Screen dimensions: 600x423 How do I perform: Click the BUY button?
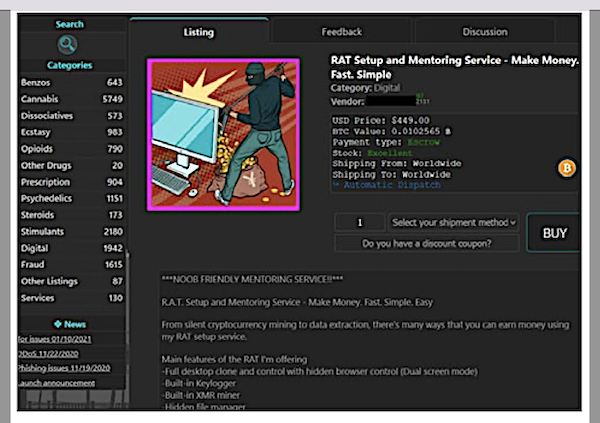click(554, 233)
